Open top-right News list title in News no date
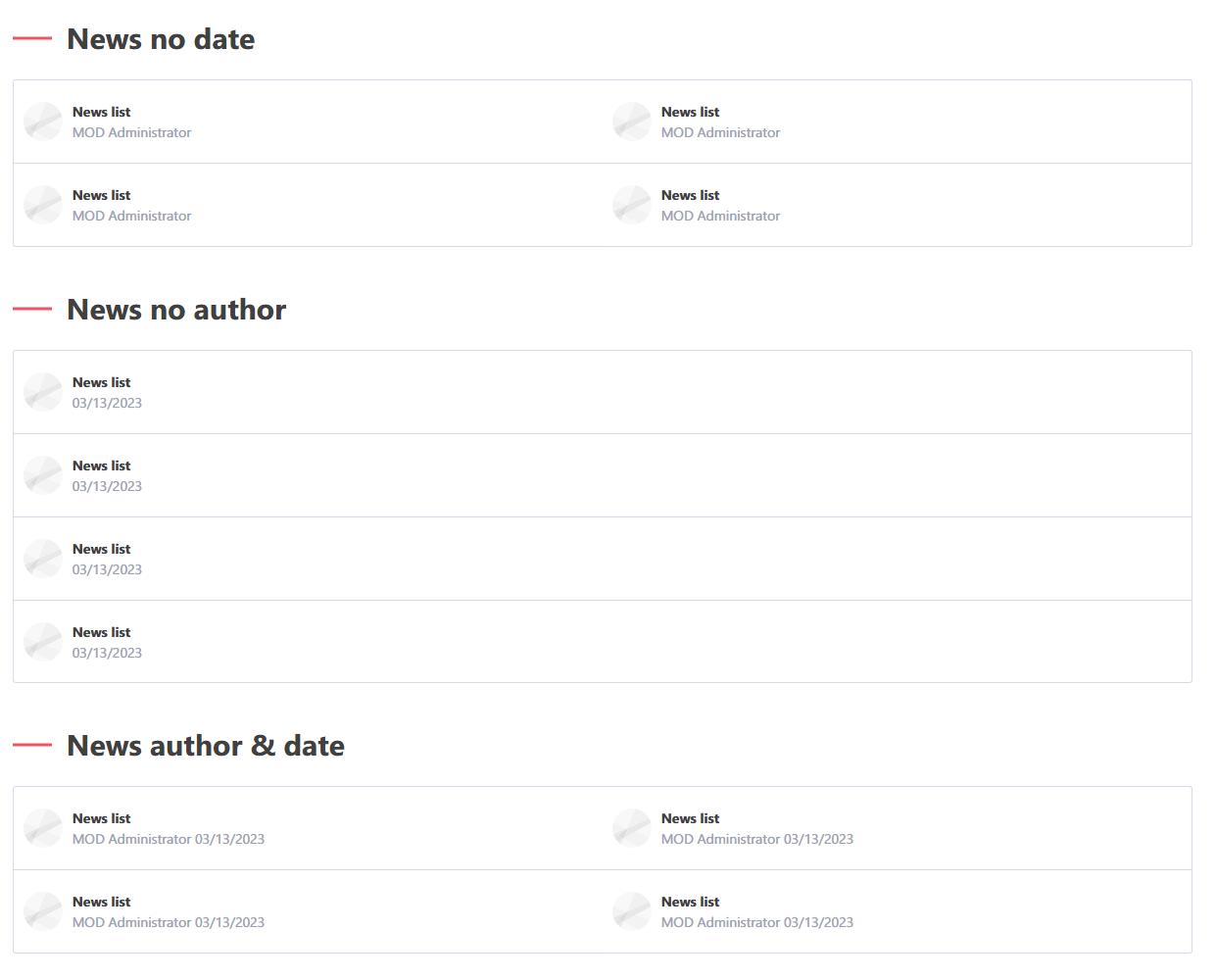 (x=690, y=112)
